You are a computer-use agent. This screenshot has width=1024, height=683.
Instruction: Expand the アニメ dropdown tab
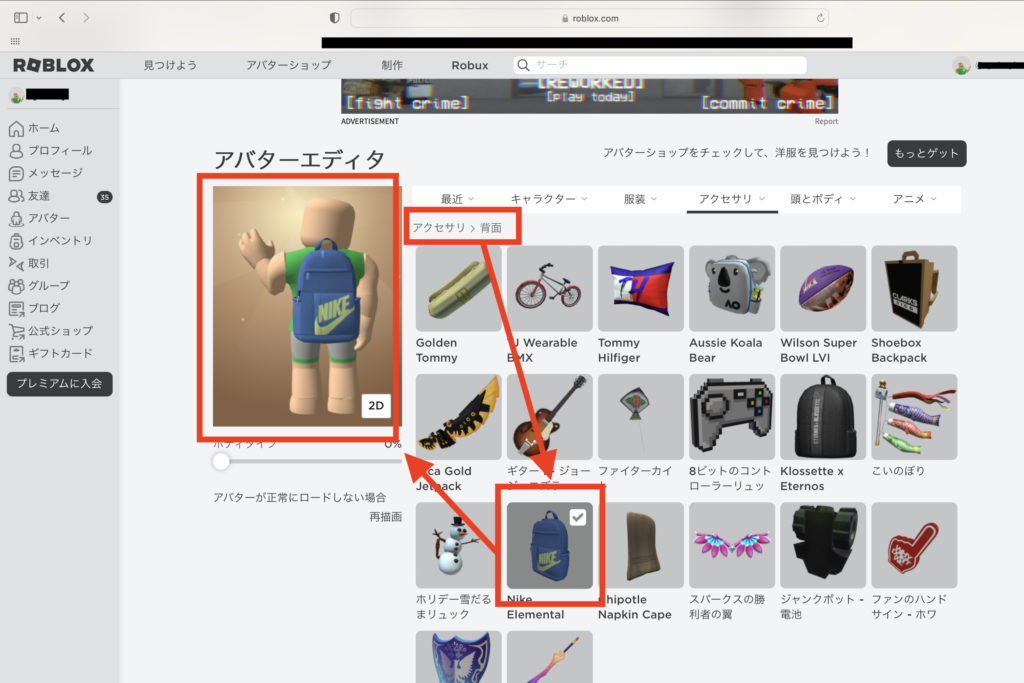click(914, 199)
